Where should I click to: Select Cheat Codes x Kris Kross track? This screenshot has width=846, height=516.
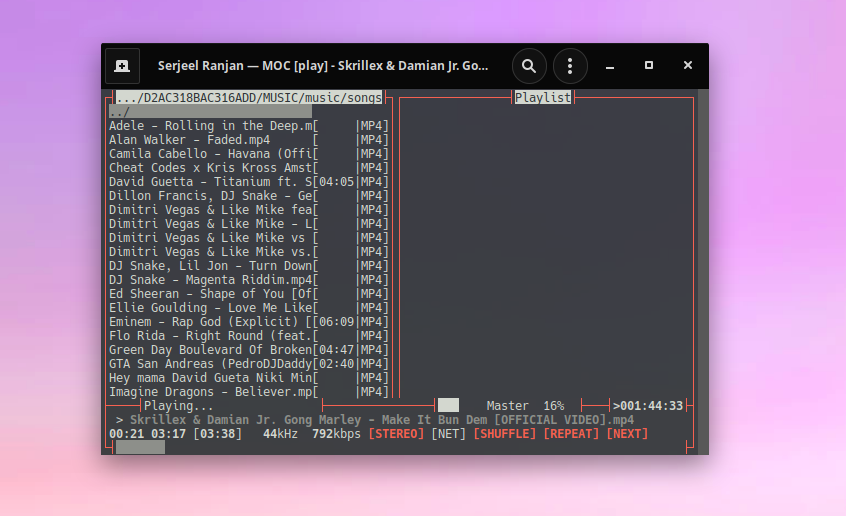pos(248,168)
